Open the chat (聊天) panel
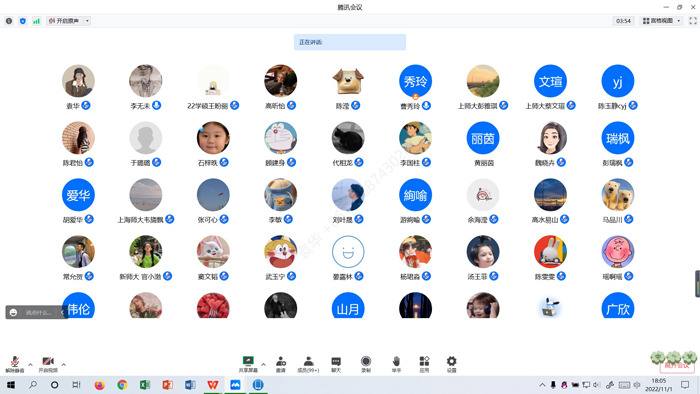The height and width of the screenshot is (394, 700). click(336, 364)
